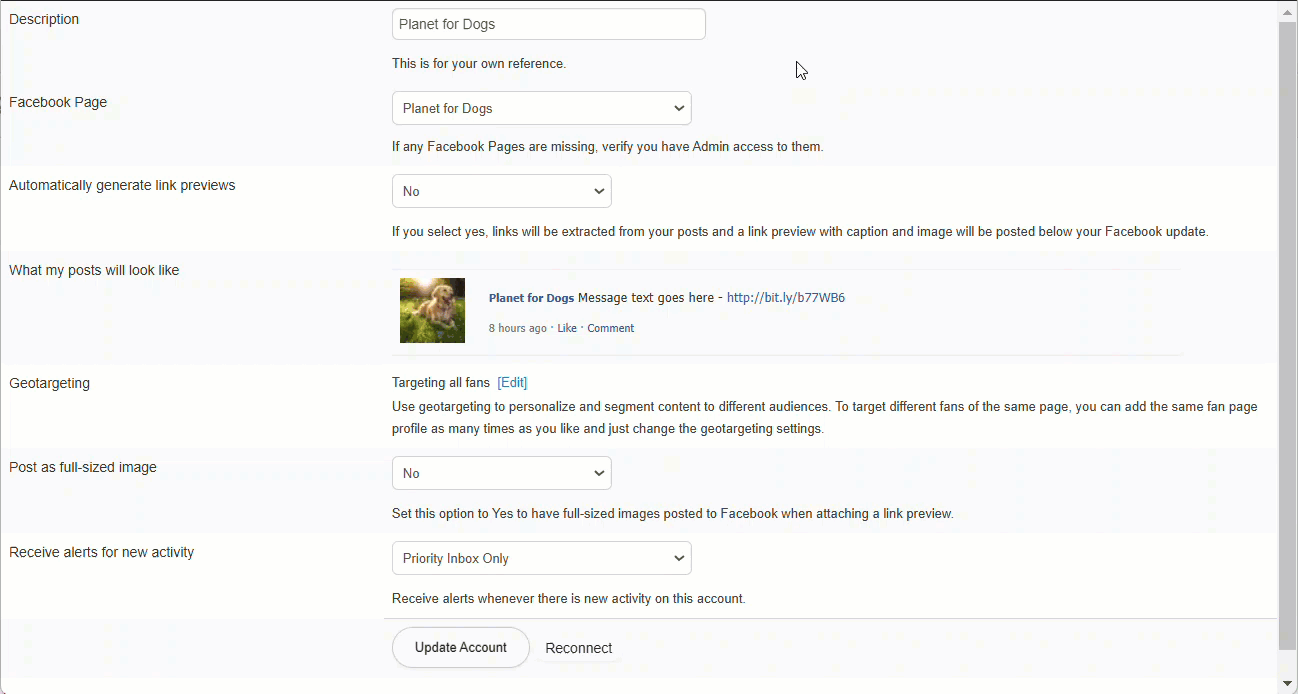Click the scrollbar up arrow

click(1287, 11)
